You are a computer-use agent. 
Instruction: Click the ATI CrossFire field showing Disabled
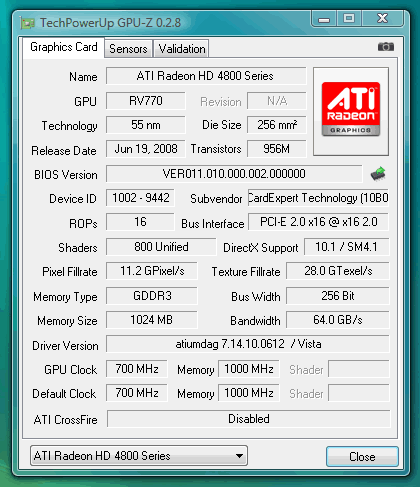249,419
